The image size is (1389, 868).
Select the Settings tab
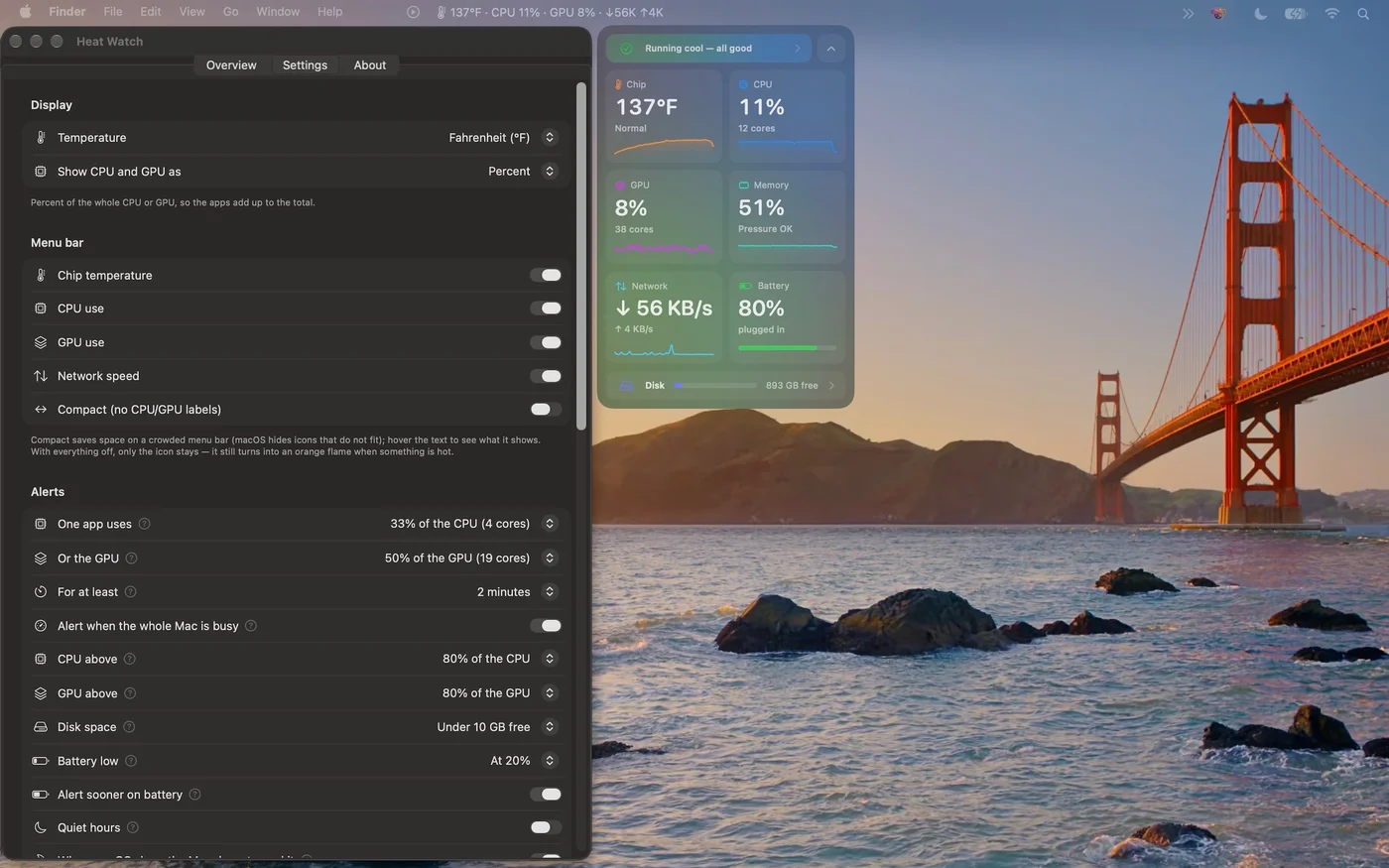tap(305, 65)
